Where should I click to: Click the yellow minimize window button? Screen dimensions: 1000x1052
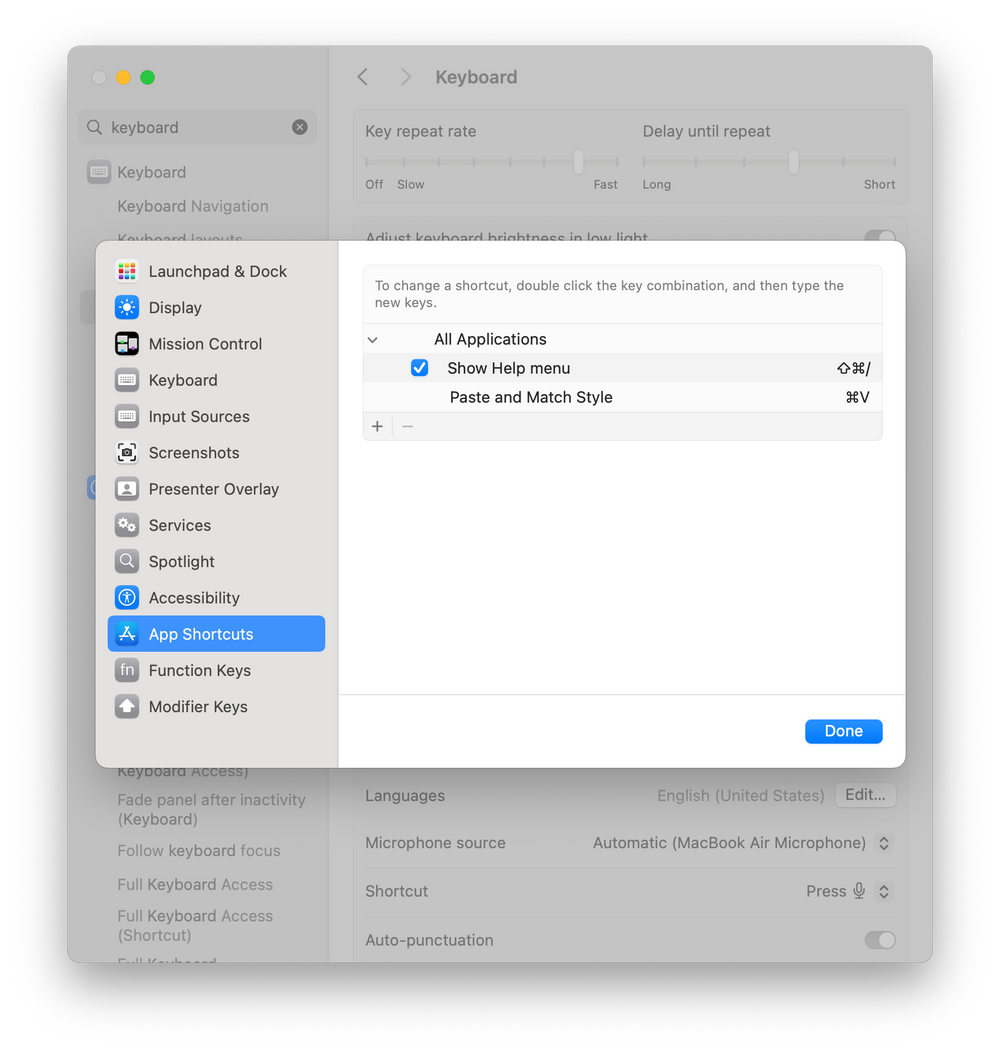123,77
